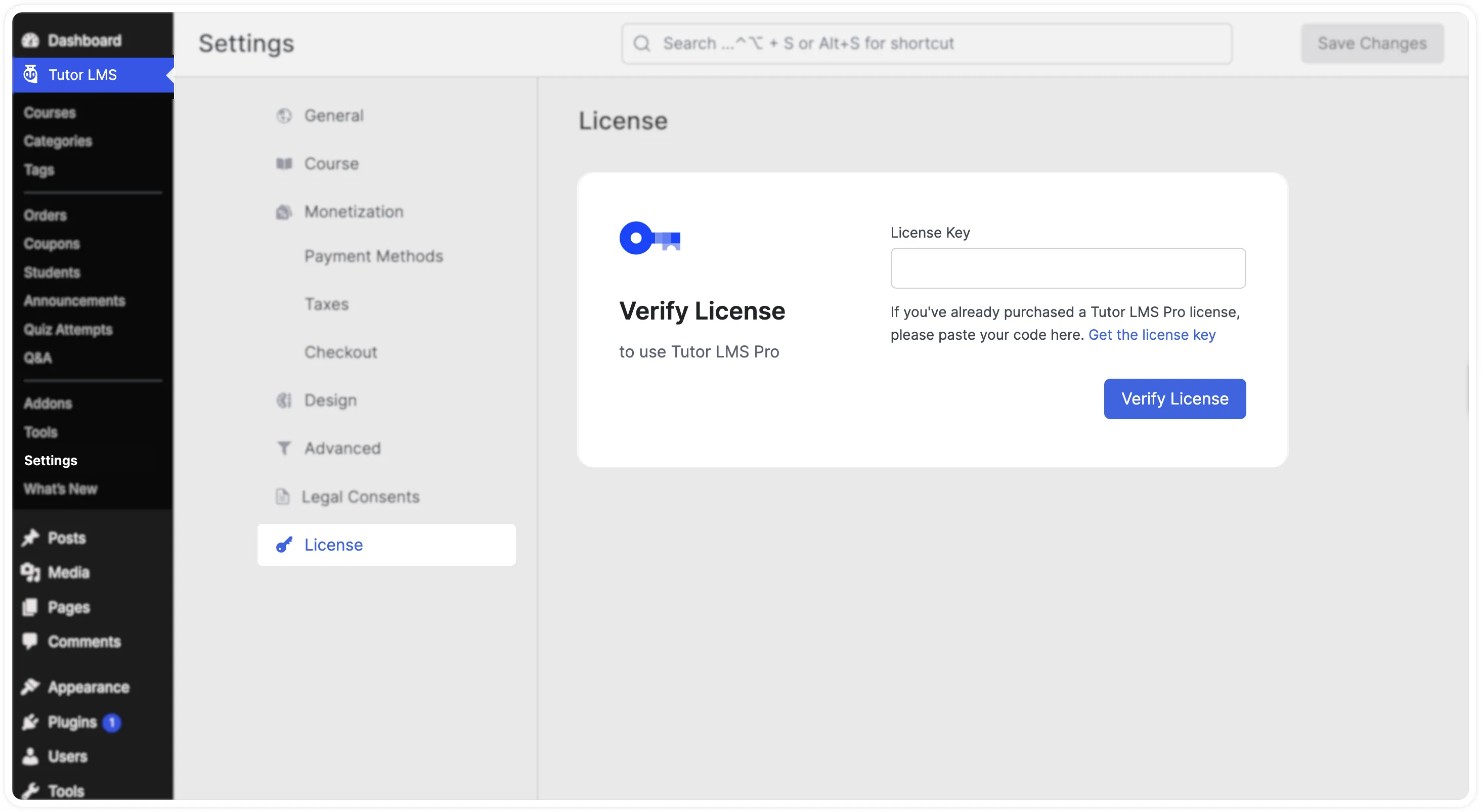Open Orders in Tutor LMS submenu

point(45,215)
